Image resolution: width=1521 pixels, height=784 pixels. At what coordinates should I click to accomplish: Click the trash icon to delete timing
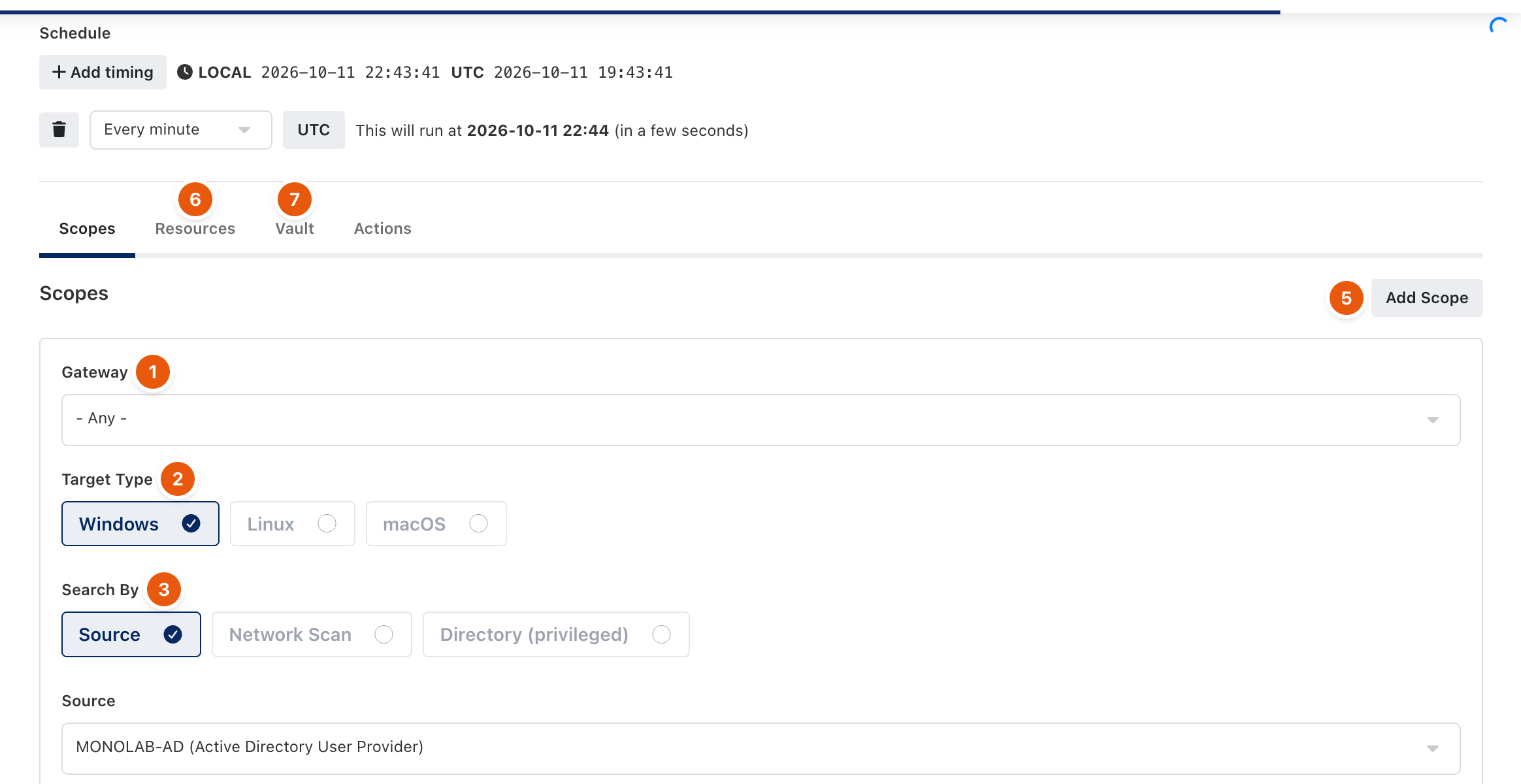(x=59, y=130)
